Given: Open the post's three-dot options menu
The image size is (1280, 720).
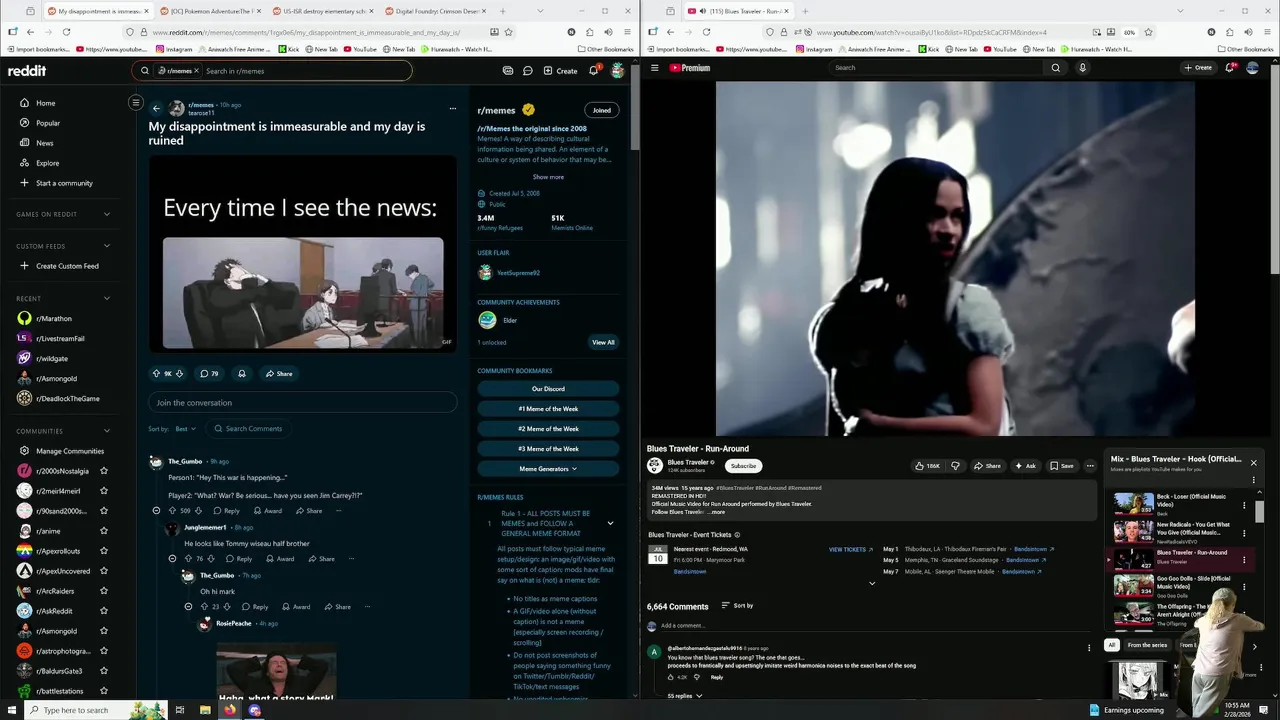Looking at the screenshot, I should point(452,108).
